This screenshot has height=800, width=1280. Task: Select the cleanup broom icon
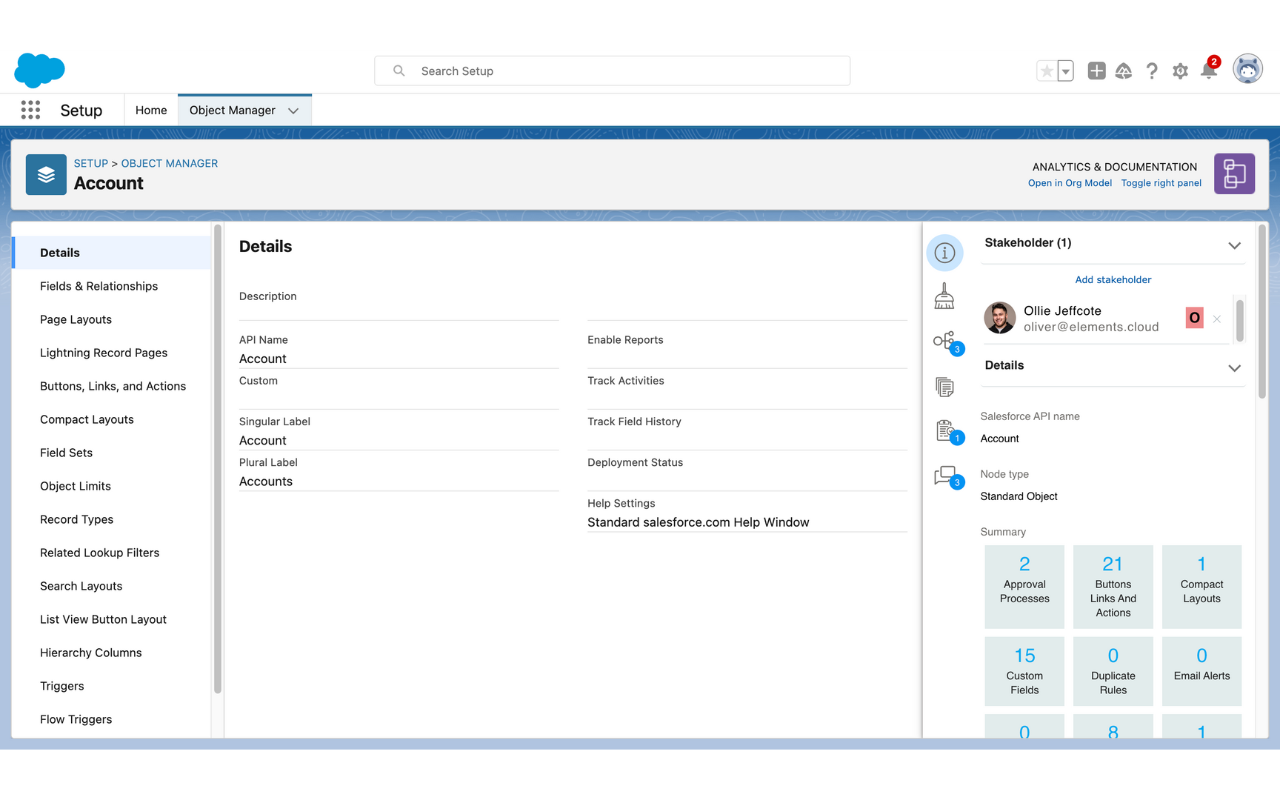coord(944,297)
